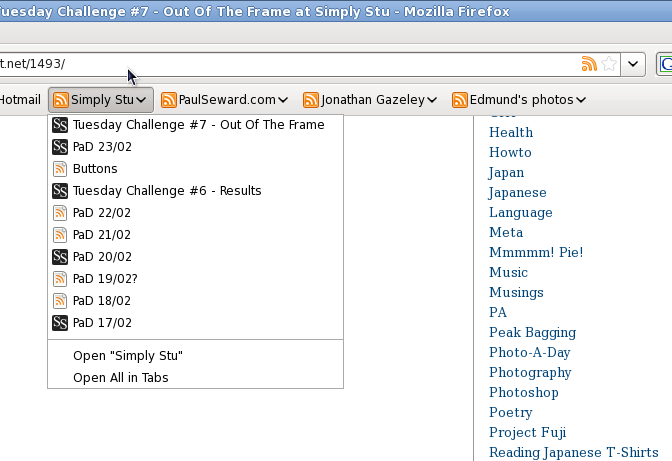Click the icon next to PaD 19/02?
The width and height of the screenshot is (672, 461).
60,279
